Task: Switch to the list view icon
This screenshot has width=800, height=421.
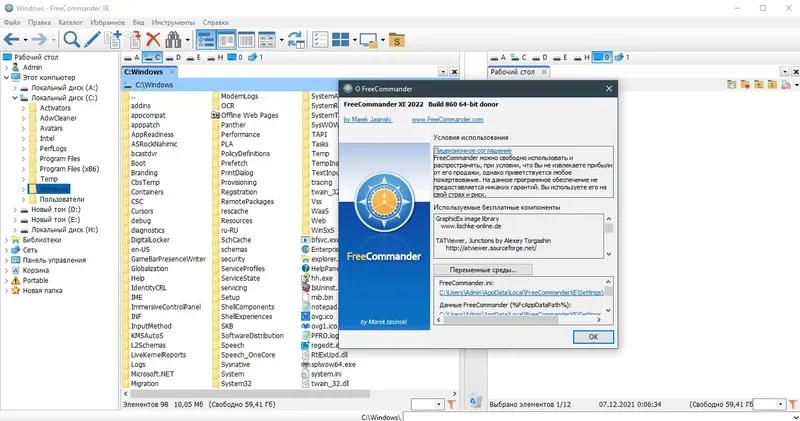Action: pyautogui.click(x=226, y=39)
